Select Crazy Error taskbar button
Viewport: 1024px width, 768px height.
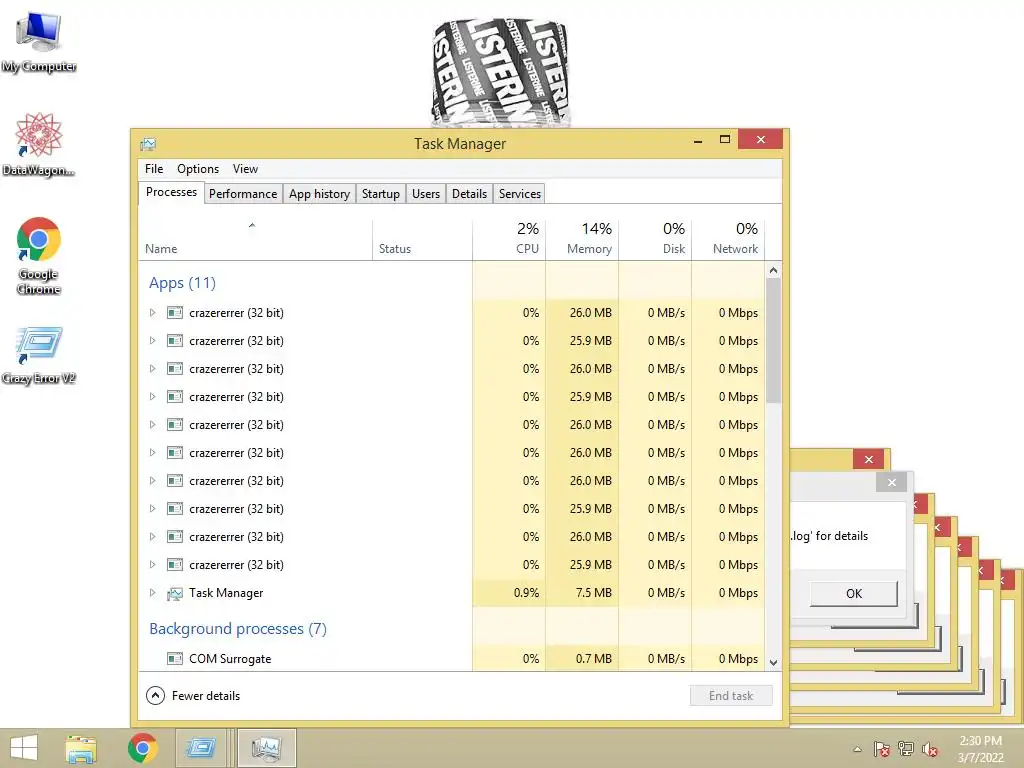coord(201,748)
